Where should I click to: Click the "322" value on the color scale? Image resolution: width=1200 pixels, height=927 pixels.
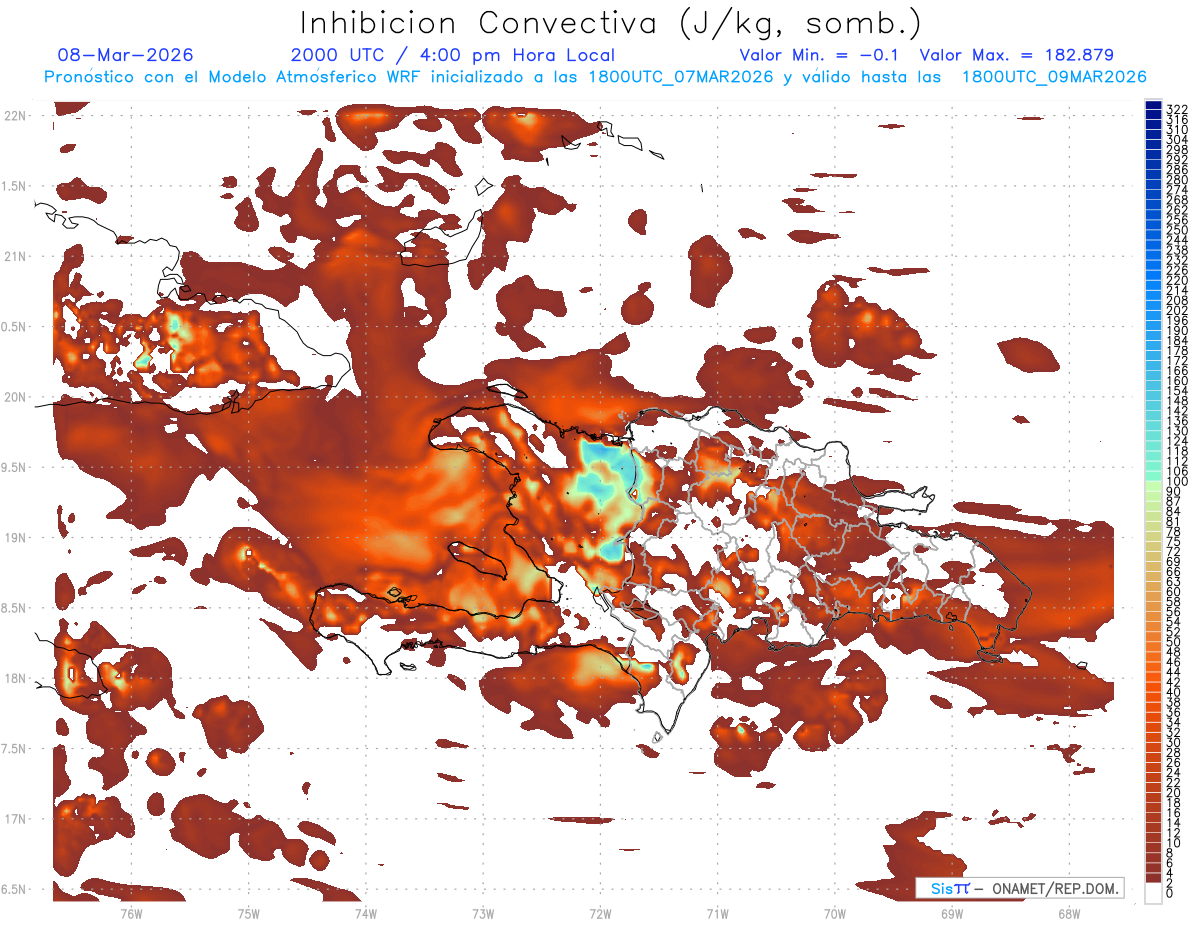[x=1176, y=108]
